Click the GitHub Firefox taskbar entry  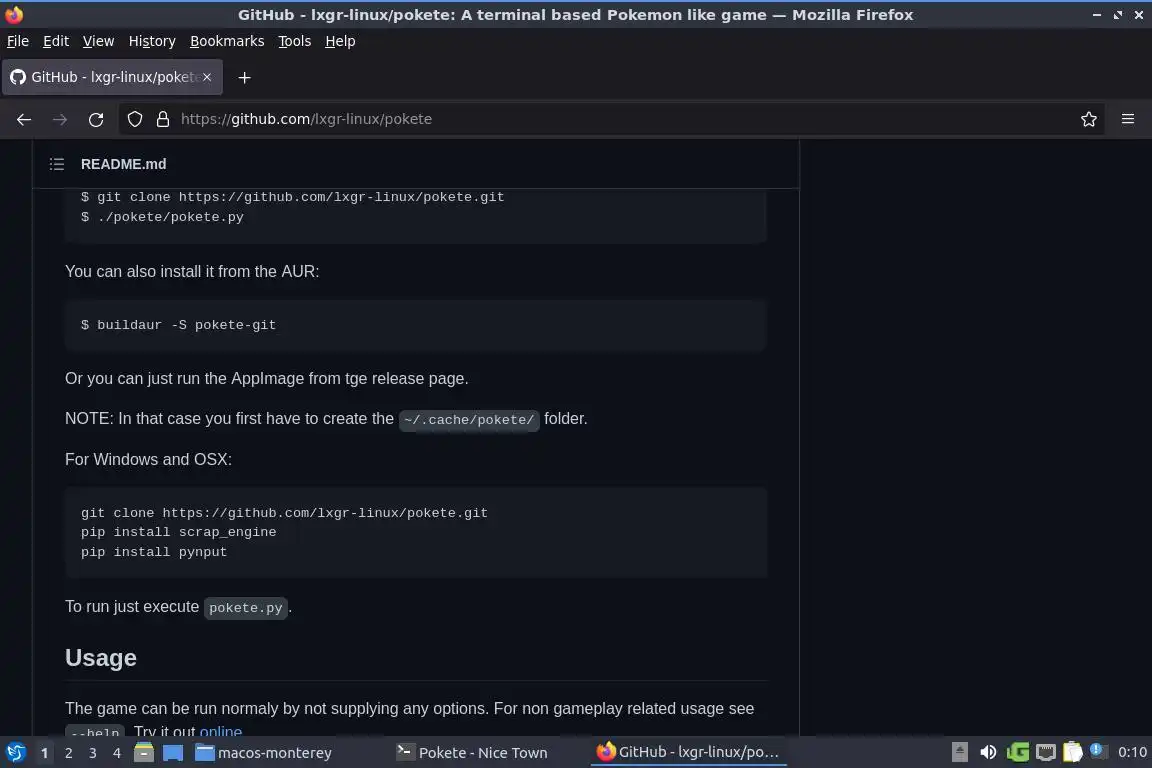click(x=688, y=752)
